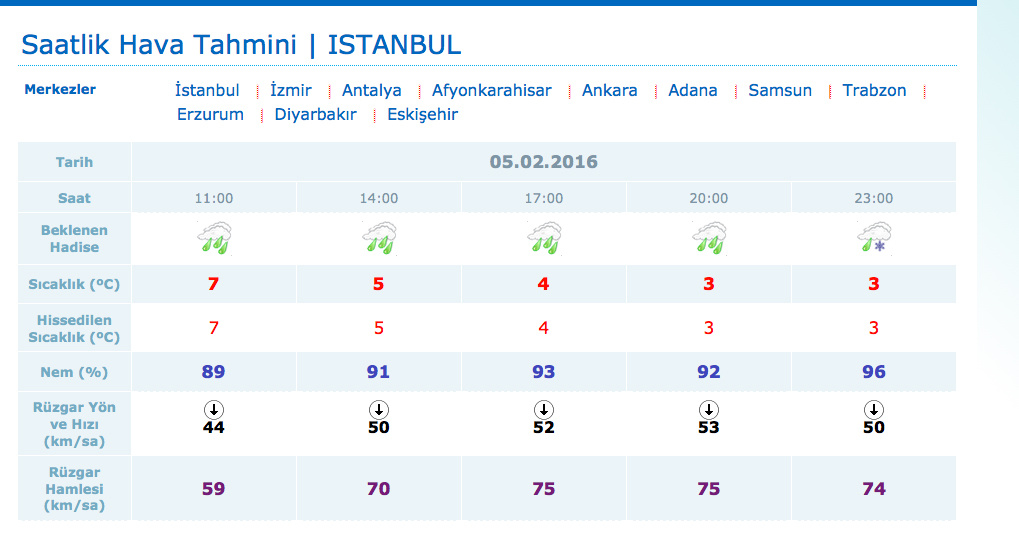1019x549 pixels.
Task: Choose Erzurum from the centers list
Action: coord(210,114)
